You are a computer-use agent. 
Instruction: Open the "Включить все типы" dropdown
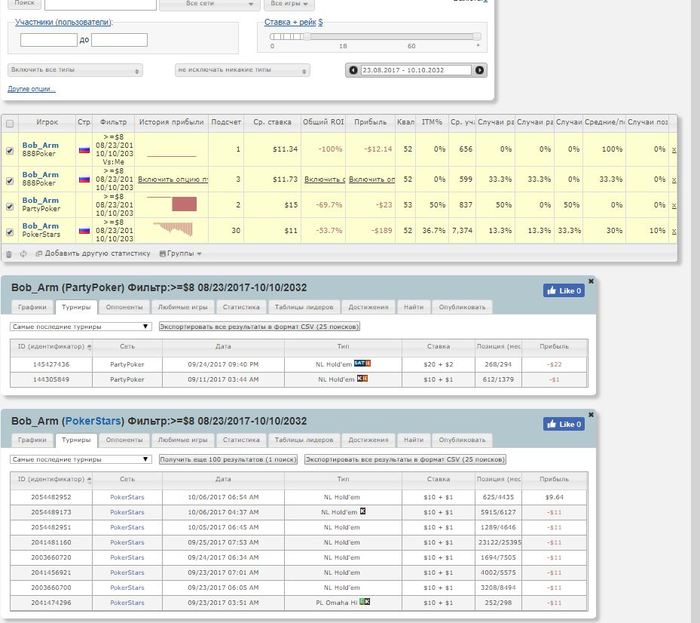[x=75, y=70]
